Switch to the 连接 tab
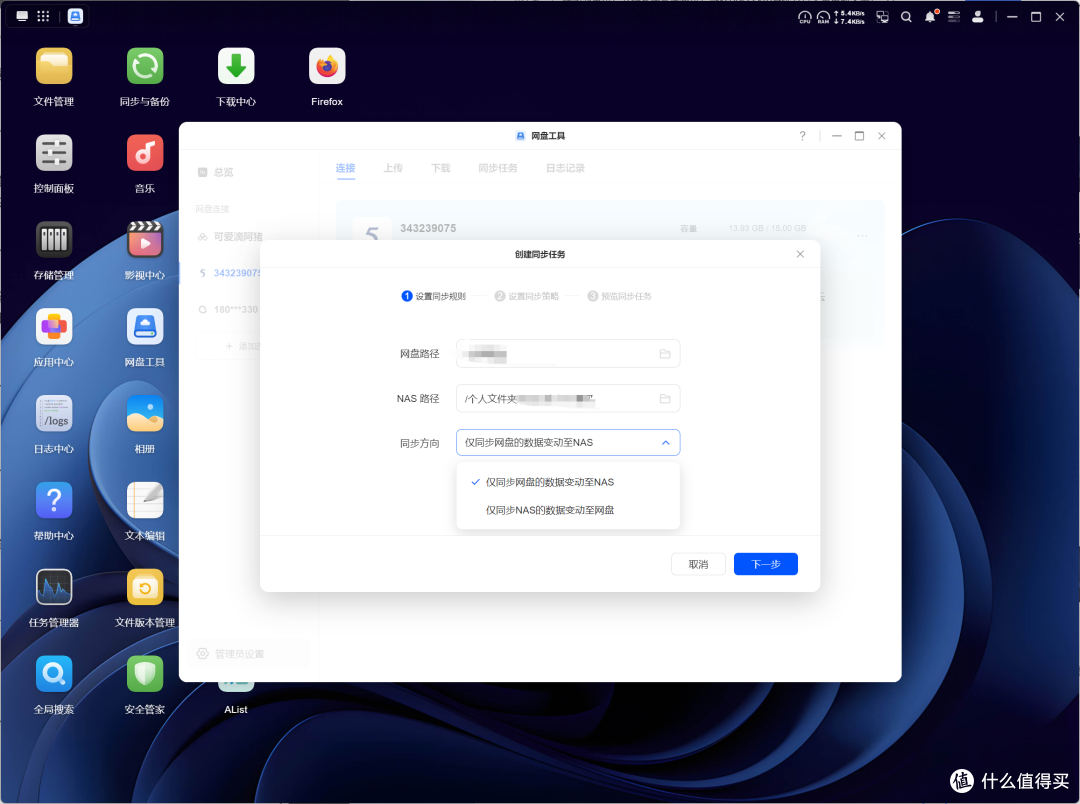 coord(345,167)
